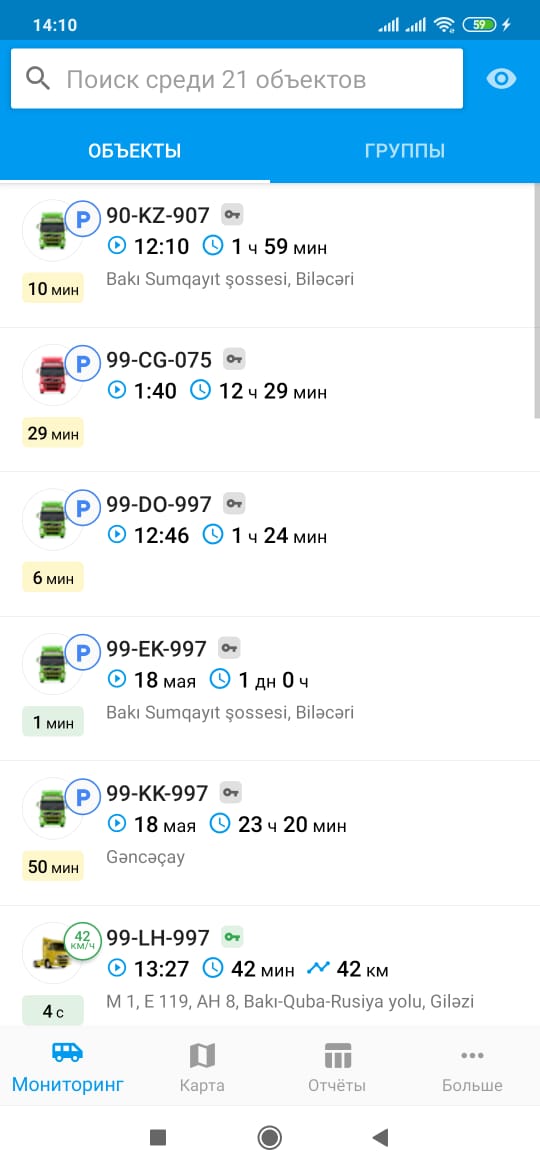This screenshot has width=540, height=1170.
Task: Open the Отчёты reports icon
Action: [x=338, y=1056]
